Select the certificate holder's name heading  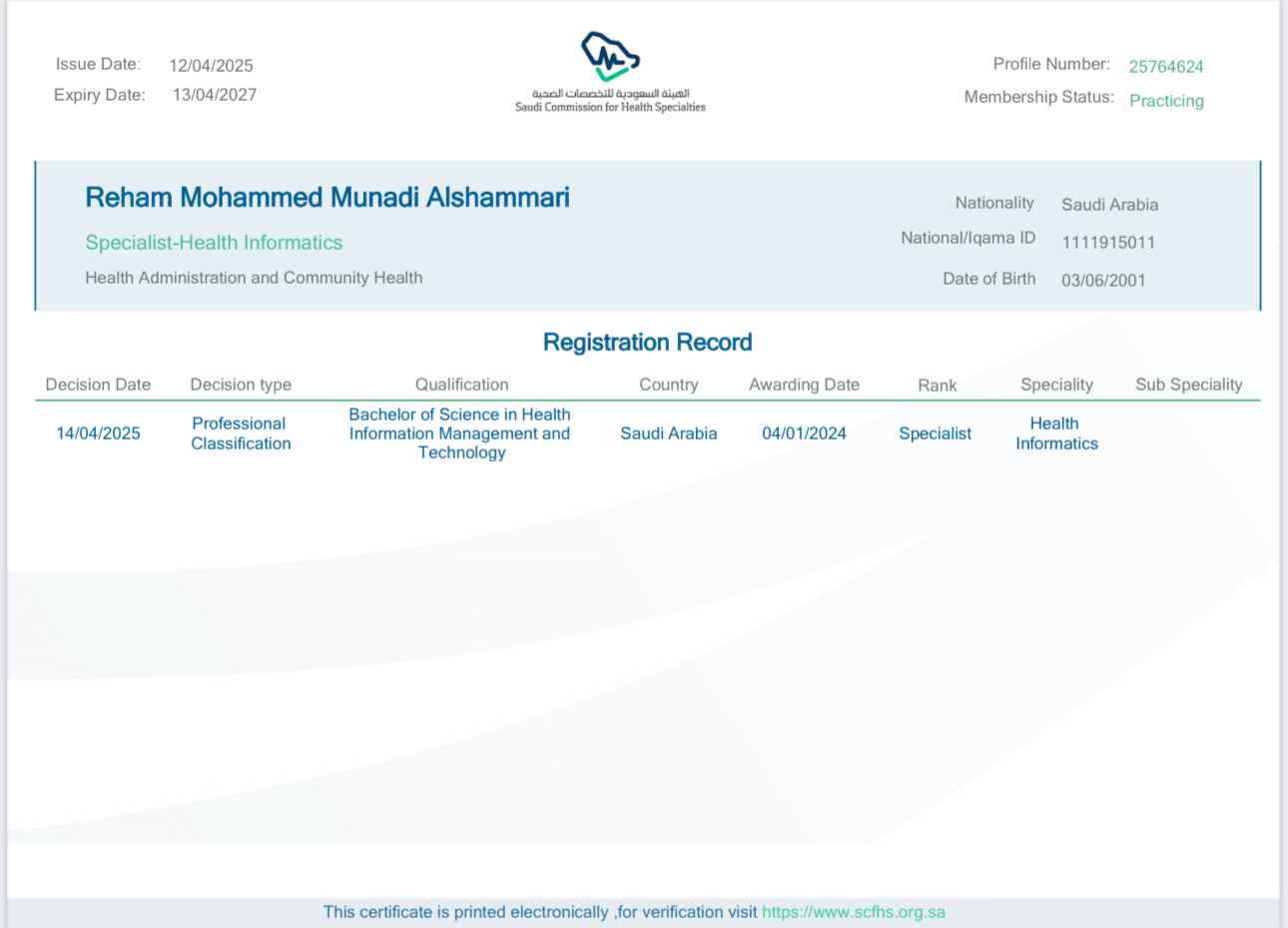[326, 198]
